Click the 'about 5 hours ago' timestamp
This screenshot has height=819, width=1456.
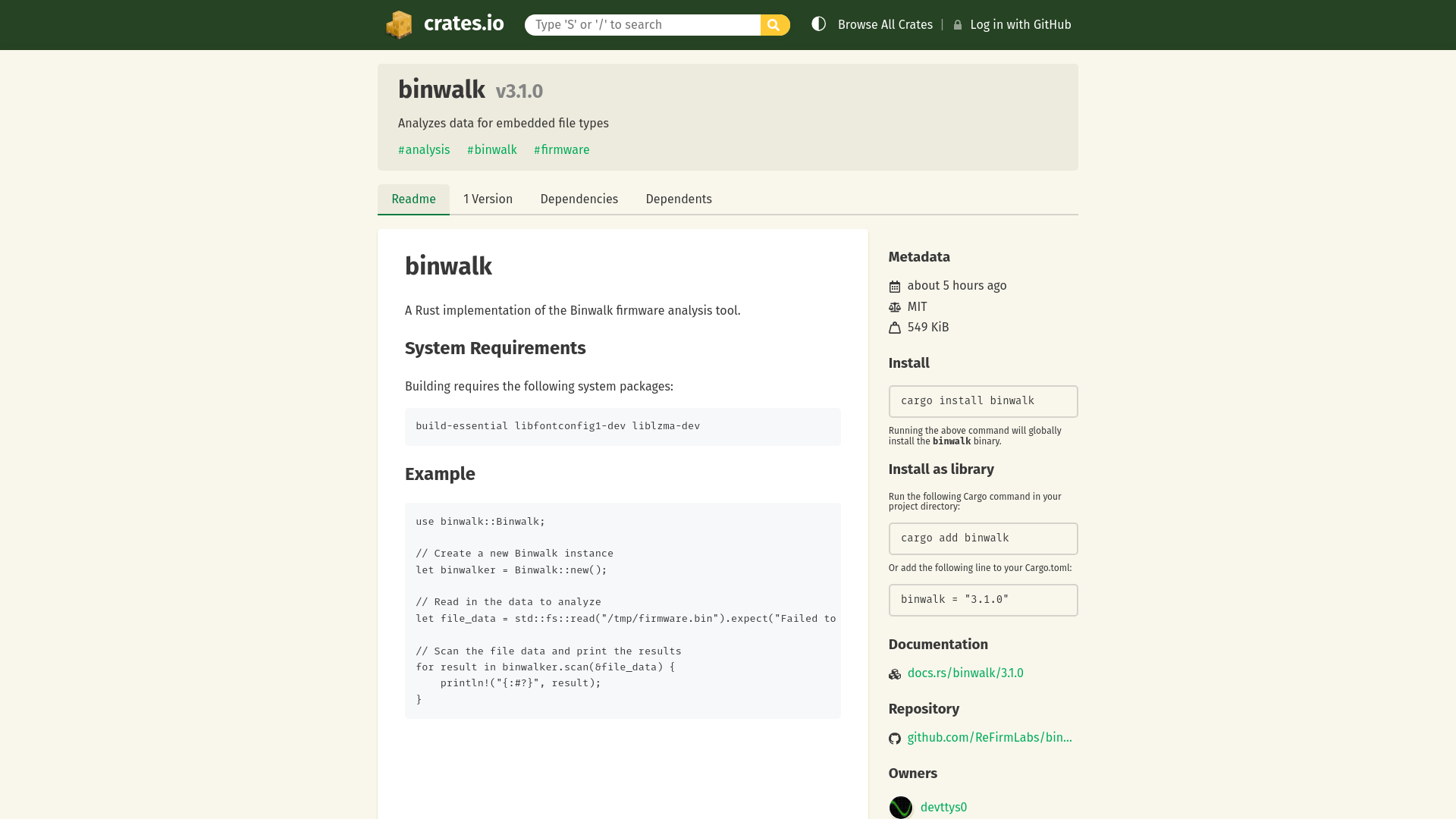957,286
